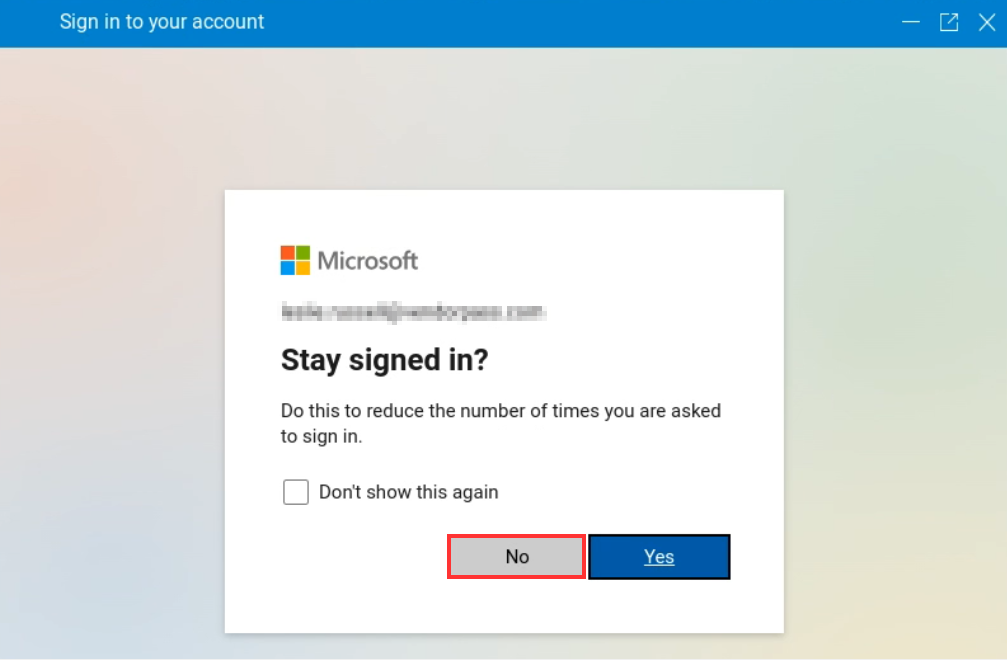The width and height of the screenshot is (1007, 660).
Task: Click the red square of the Microsoft logo
Action: click(x=288, y=252)
